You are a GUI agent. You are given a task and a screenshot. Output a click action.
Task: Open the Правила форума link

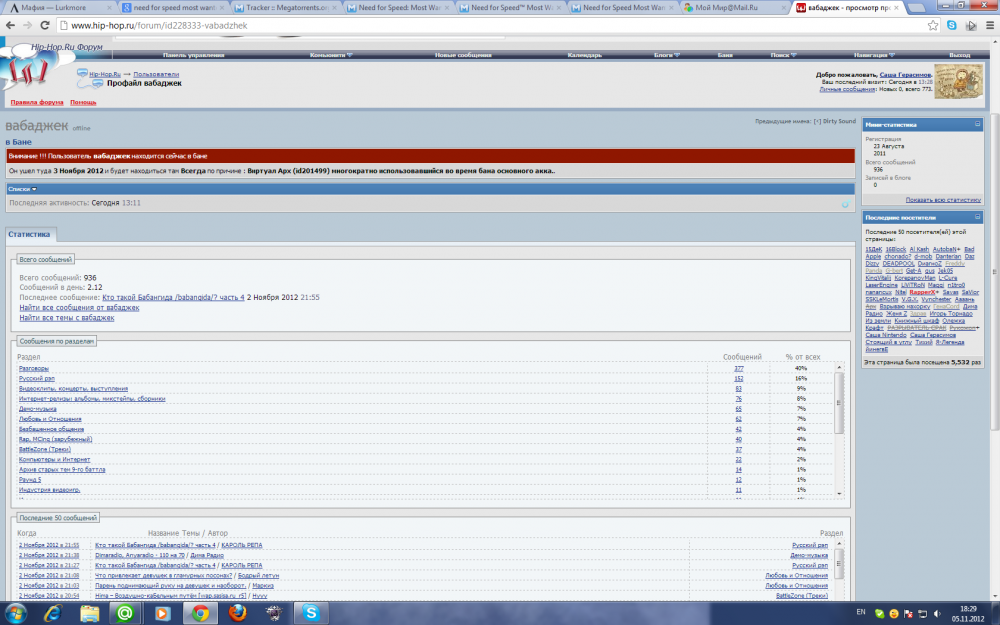37,102
